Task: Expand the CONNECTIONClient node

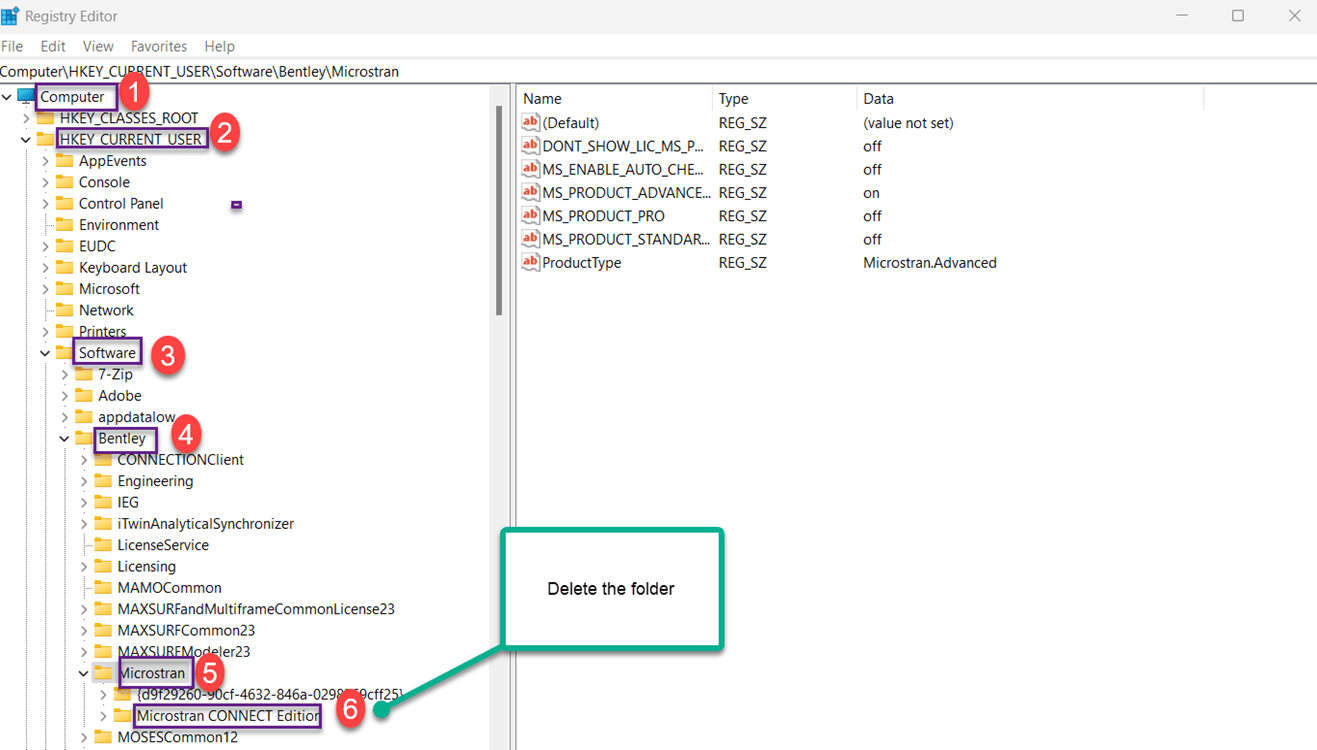Action: [83, 459]
